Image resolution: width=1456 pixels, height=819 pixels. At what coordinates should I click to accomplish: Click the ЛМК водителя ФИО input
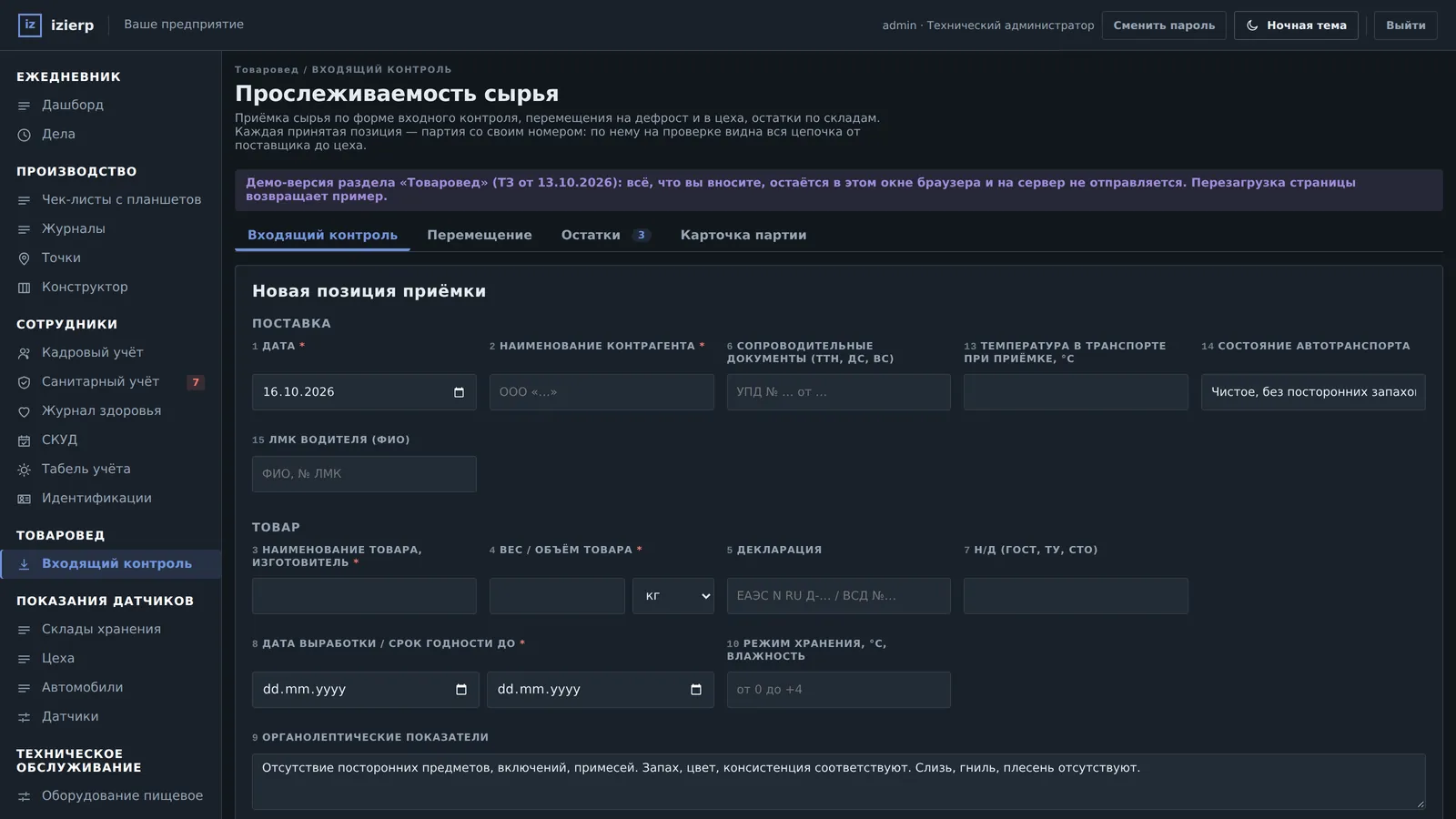coord(364,474)
